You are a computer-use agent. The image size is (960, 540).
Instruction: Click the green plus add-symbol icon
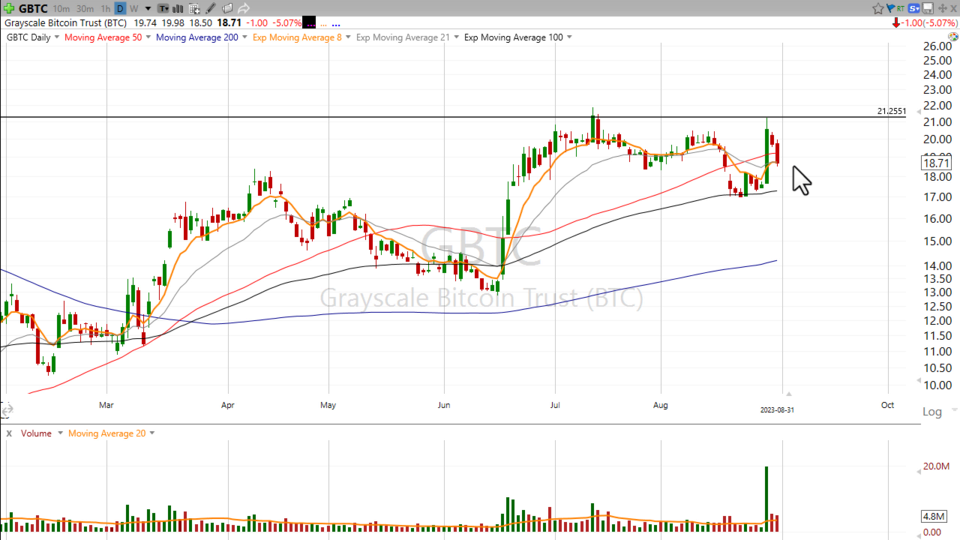pyautogui.click(x=9, y=9)
